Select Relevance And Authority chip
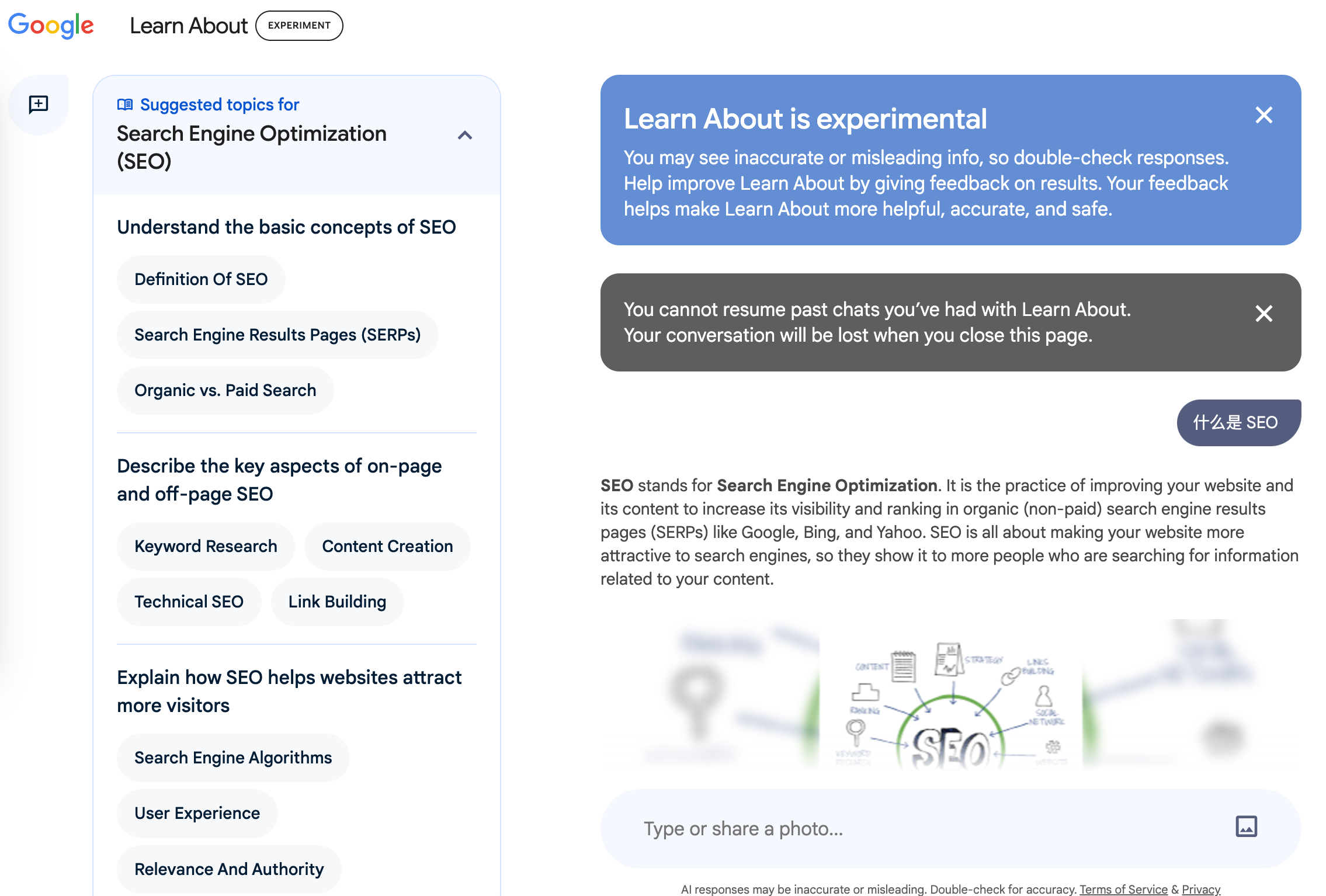 click(229, 869)
